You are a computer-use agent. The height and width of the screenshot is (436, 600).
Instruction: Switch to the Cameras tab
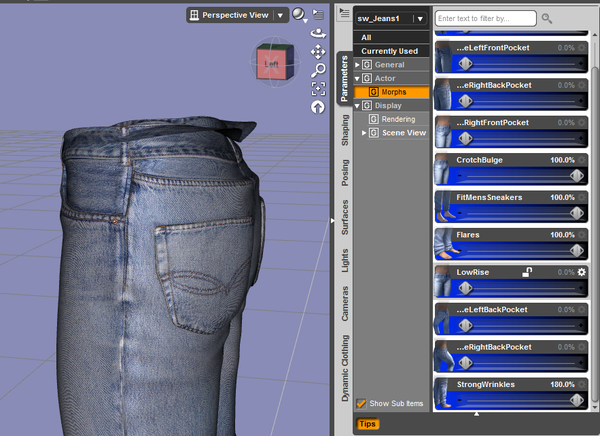(x=345, y=303)
